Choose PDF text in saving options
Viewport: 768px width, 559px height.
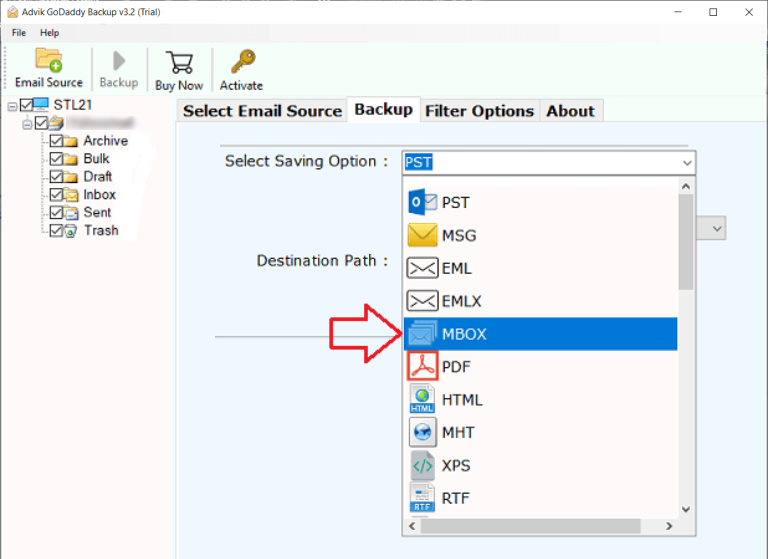(x=456, y=367)
